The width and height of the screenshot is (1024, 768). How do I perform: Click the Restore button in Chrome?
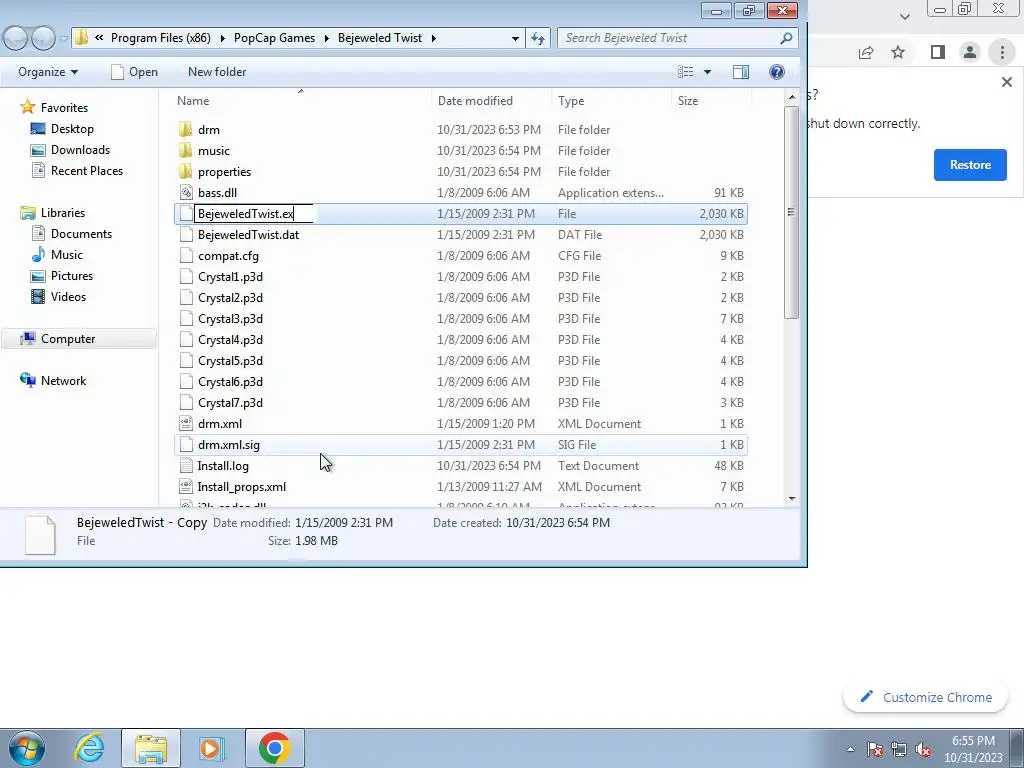[970, 165]
